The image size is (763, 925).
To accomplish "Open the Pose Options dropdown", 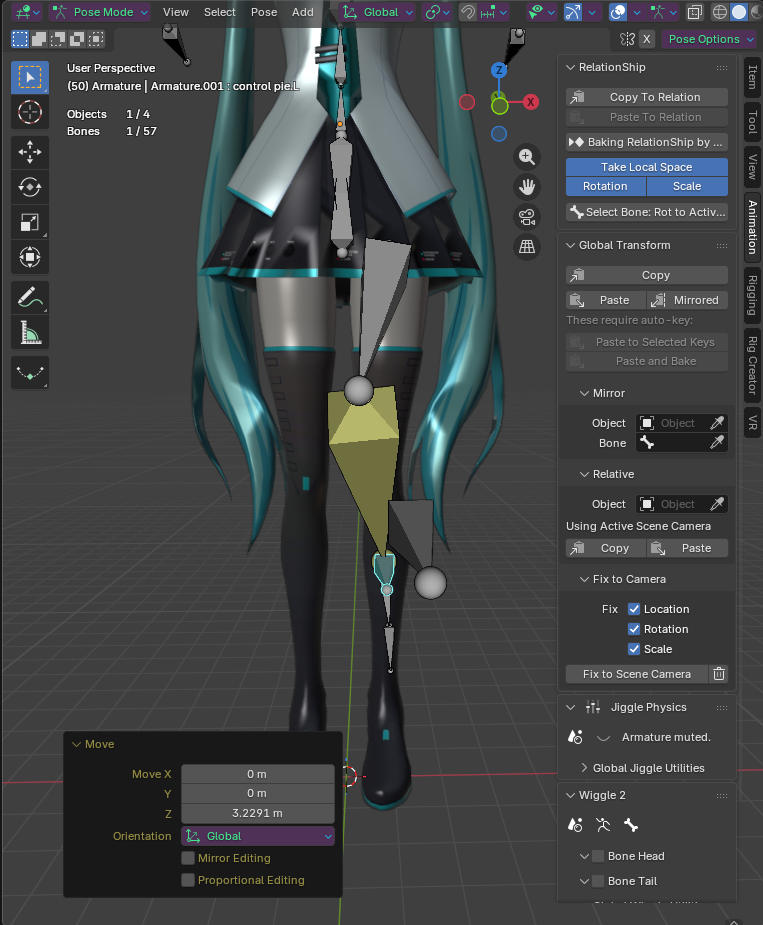I will tap(708, 40).
